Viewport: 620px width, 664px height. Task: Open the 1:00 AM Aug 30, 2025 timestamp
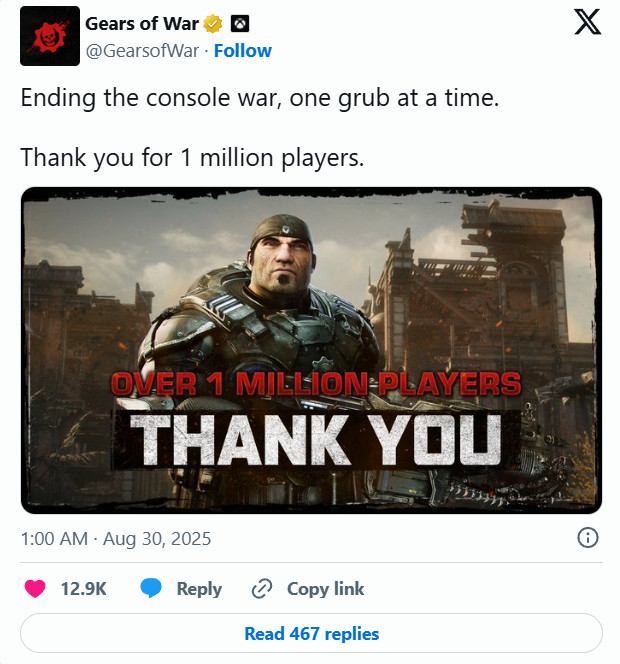click(x=116, y=538)
